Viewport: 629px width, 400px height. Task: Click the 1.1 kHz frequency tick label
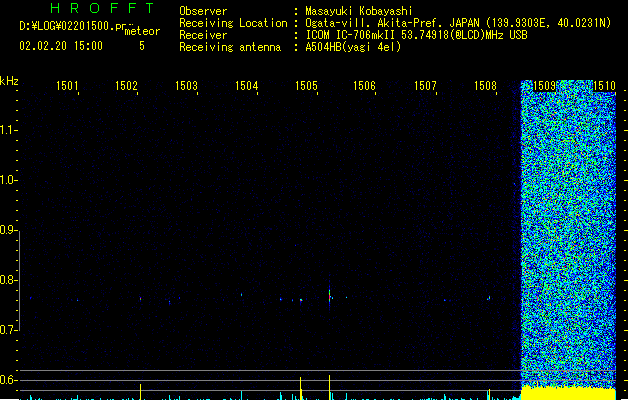[x=7, y=130]
